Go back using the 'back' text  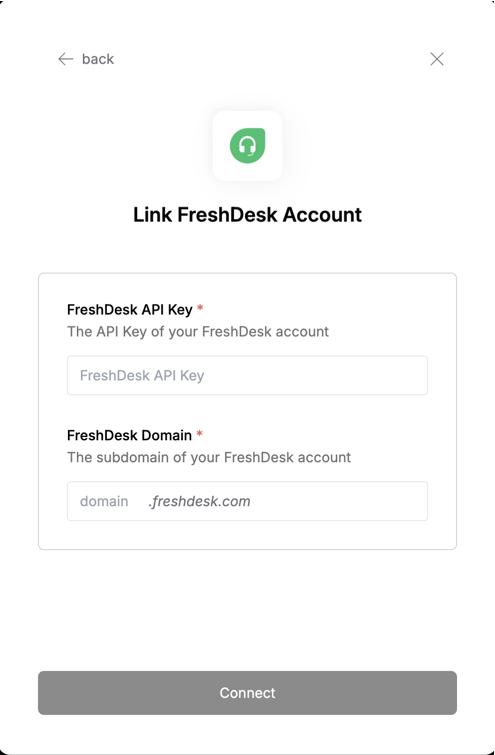point(98,59)
